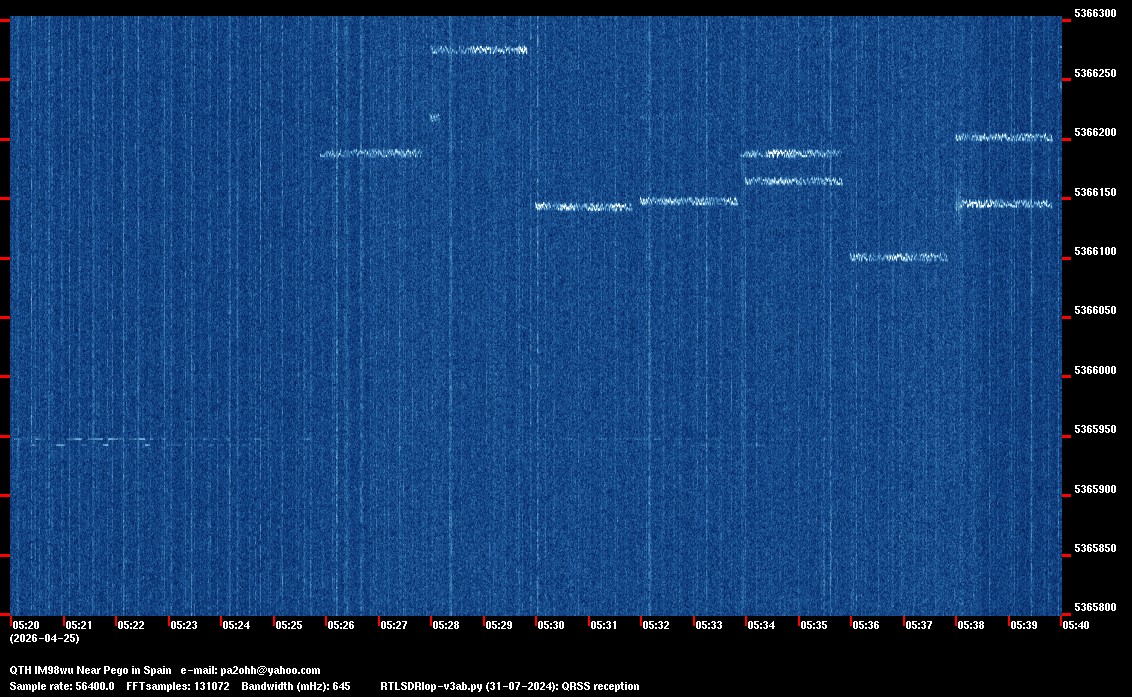The height and width of the screenshot is (697, 1132).
Task: Click the 05:40 time axis label
Action: (1076, 625)
